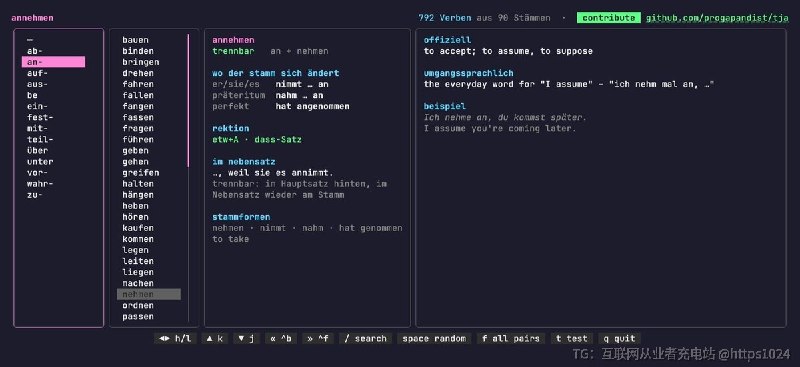The width and height of the screenshot is (800, 367).
Task: Click the 'space random' button
Action: (434, 338)
